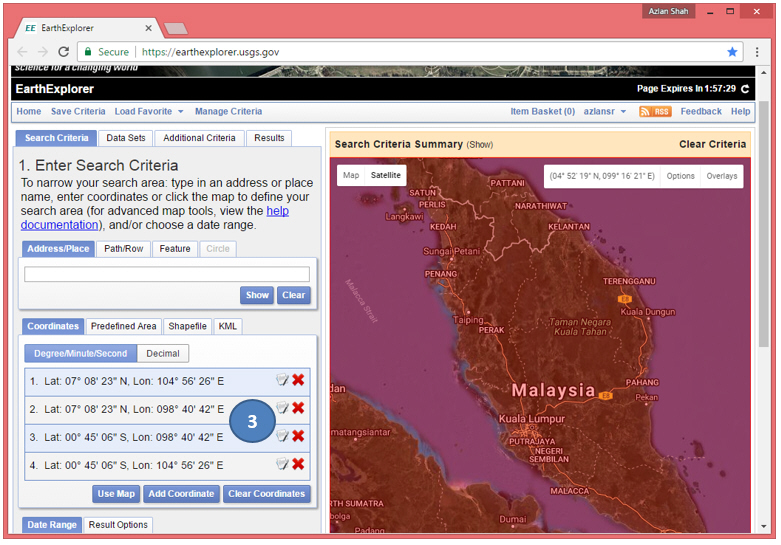Open the Result Options tab
The image size is (781, 545).
coord(118,525)
